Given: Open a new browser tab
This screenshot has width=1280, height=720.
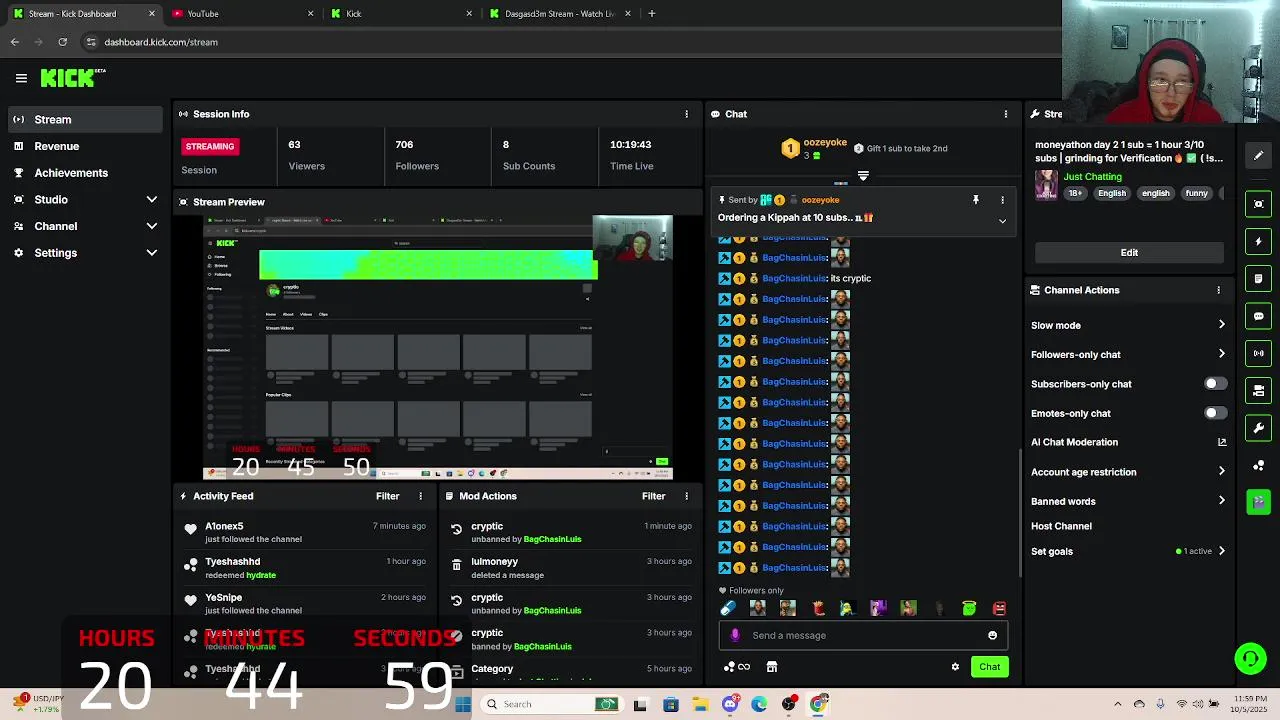Looking at the screenshot, I should pos(652,14).
